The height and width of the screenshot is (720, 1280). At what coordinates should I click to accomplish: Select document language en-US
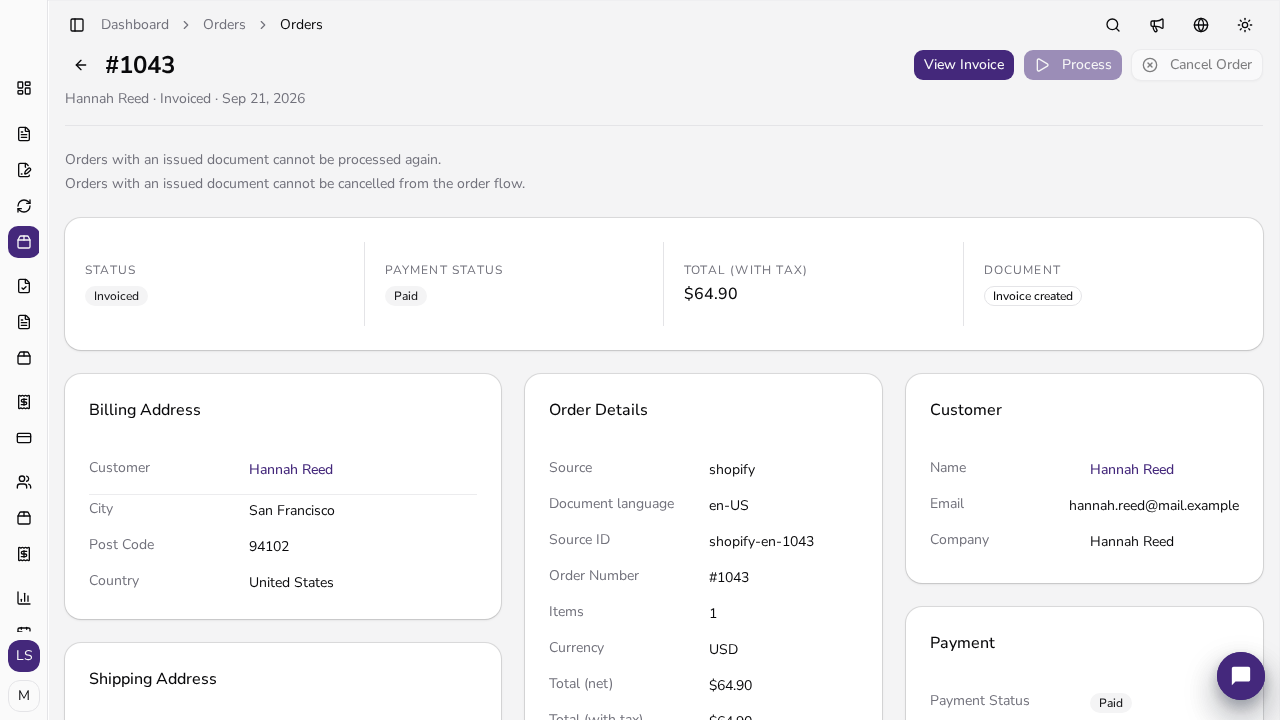(729, 506)
